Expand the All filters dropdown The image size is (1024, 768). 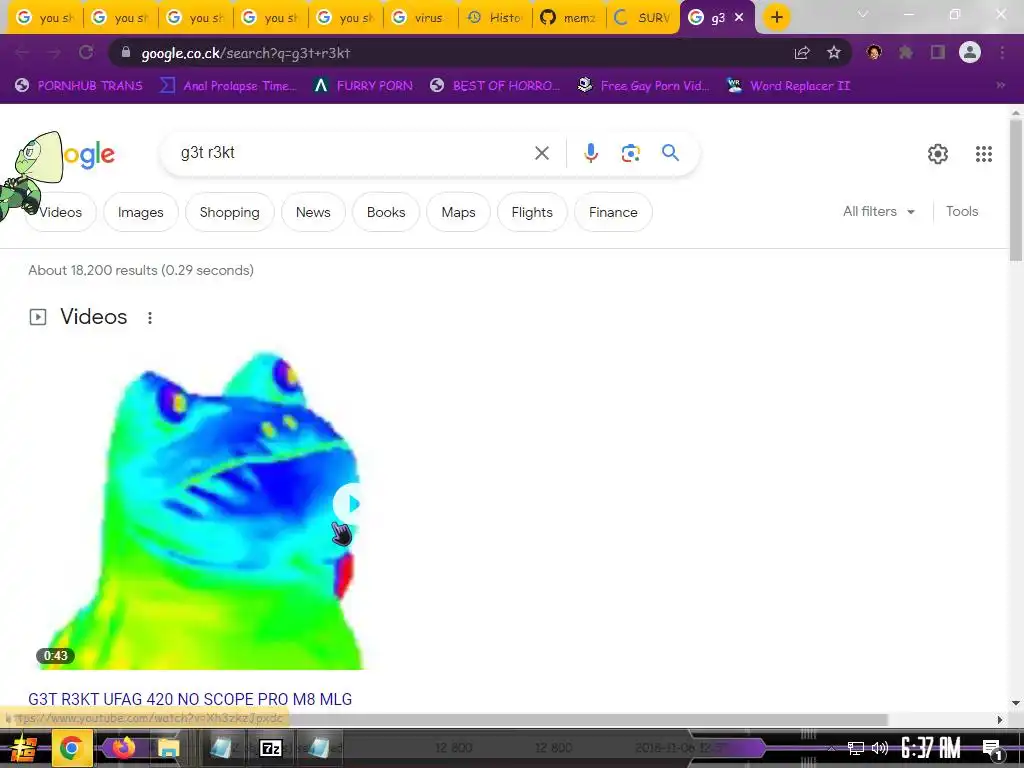878,212
